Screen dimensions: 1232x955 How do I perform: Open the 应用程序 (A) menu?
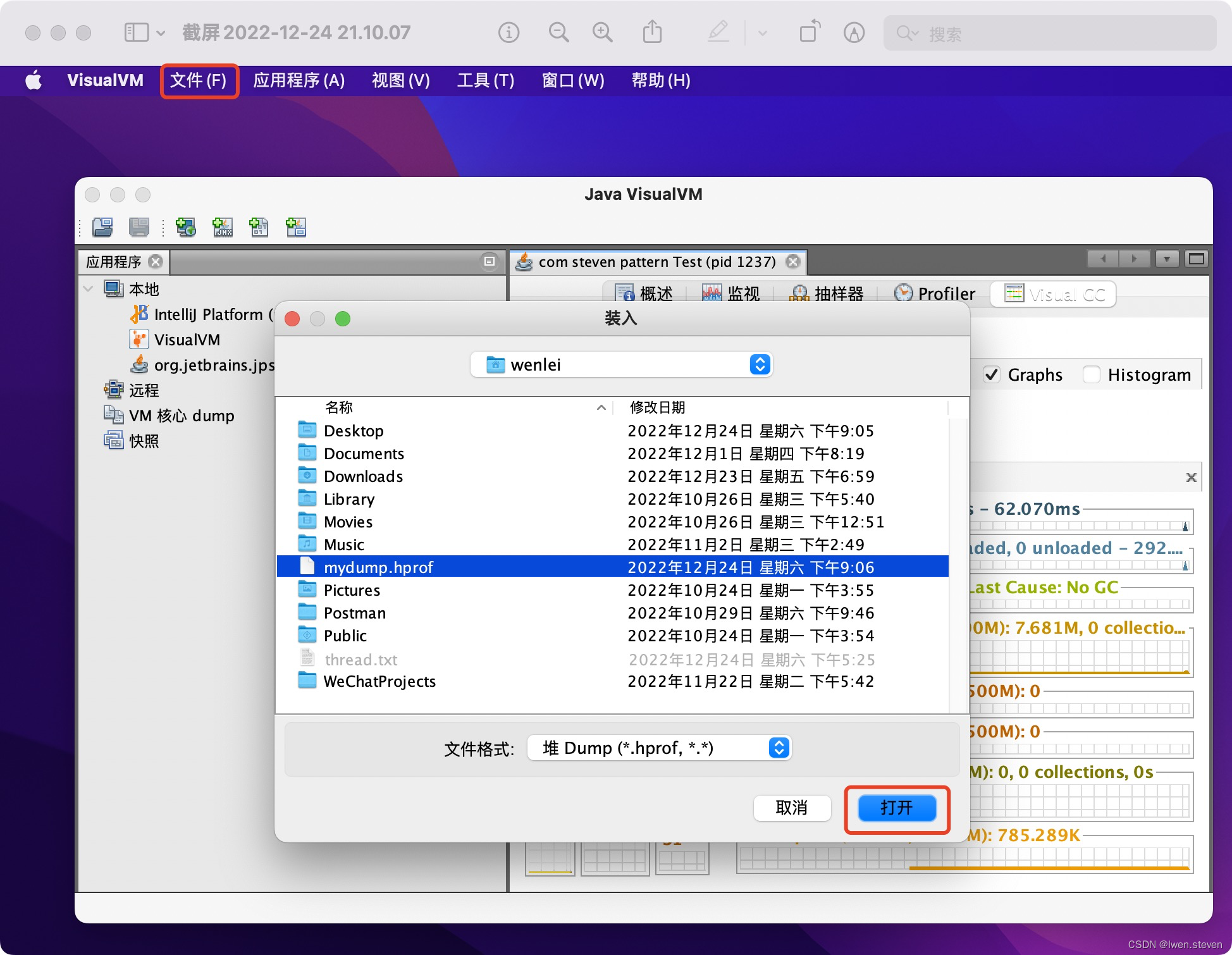(299, 80)
